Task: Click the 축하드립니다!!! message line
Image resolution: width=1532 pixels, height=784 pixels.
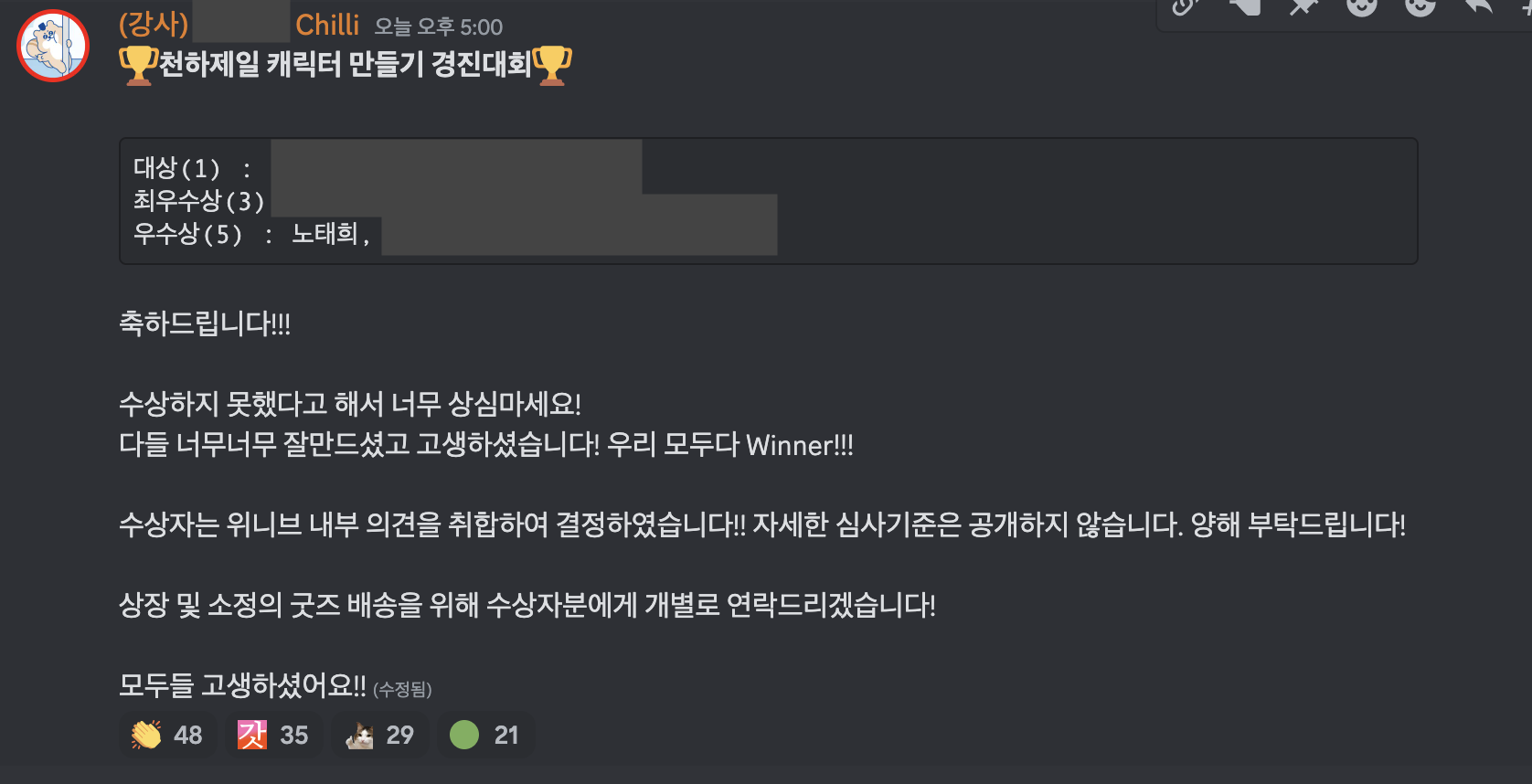Action: pyautogui.click(x=205, y=323)
